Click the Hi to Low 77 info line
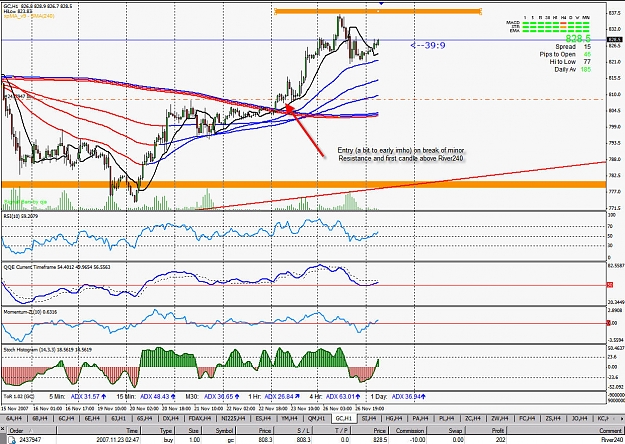This screenshot has height=444, width=625. (570, 62)
